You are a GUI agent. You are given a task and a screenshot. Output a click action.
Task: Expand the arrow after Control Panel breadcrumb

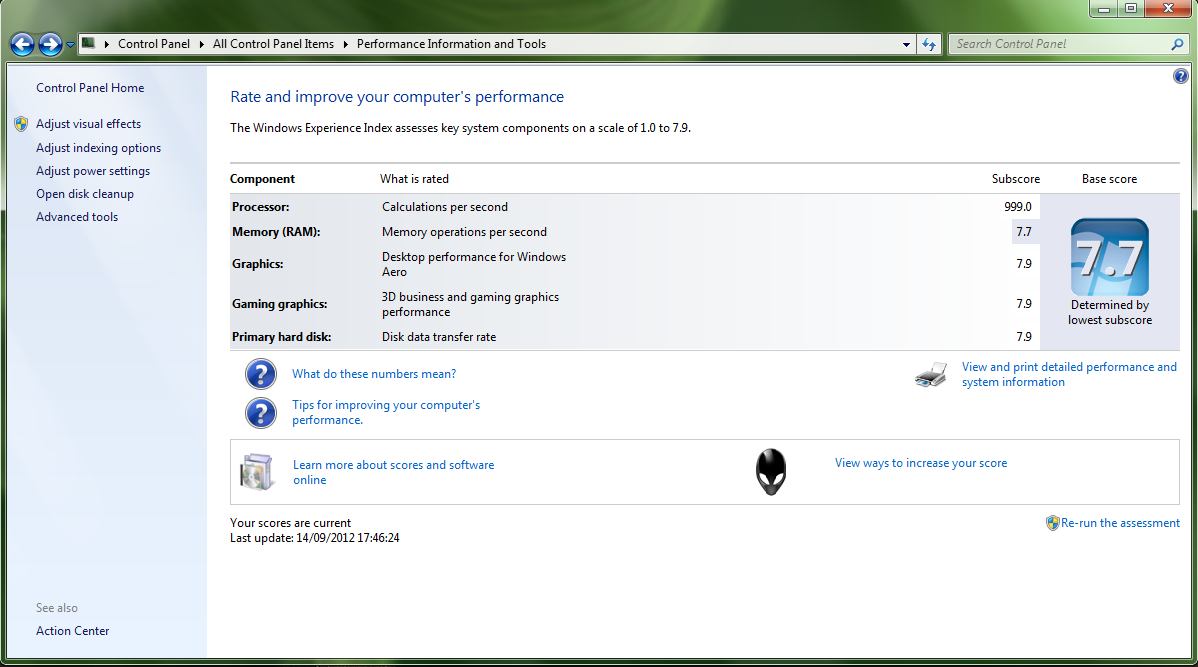pos(202,44)
